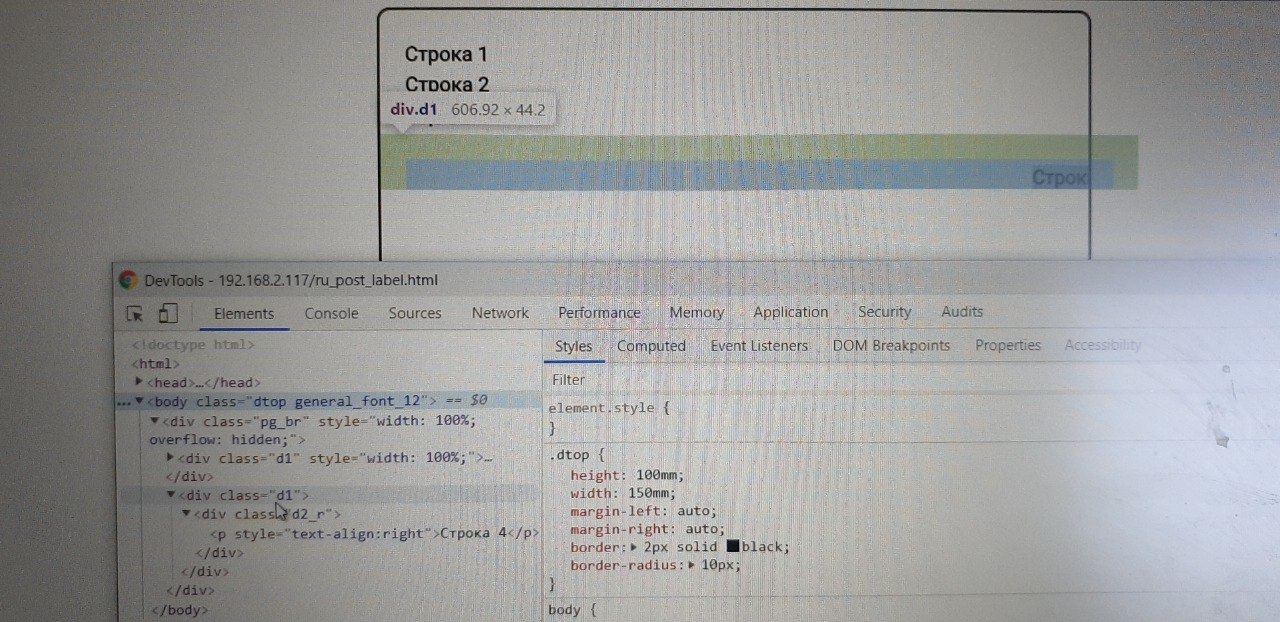The height and width of the screenshot is (622, 1280).
Task: Open the Application tab
Action: 791,312
